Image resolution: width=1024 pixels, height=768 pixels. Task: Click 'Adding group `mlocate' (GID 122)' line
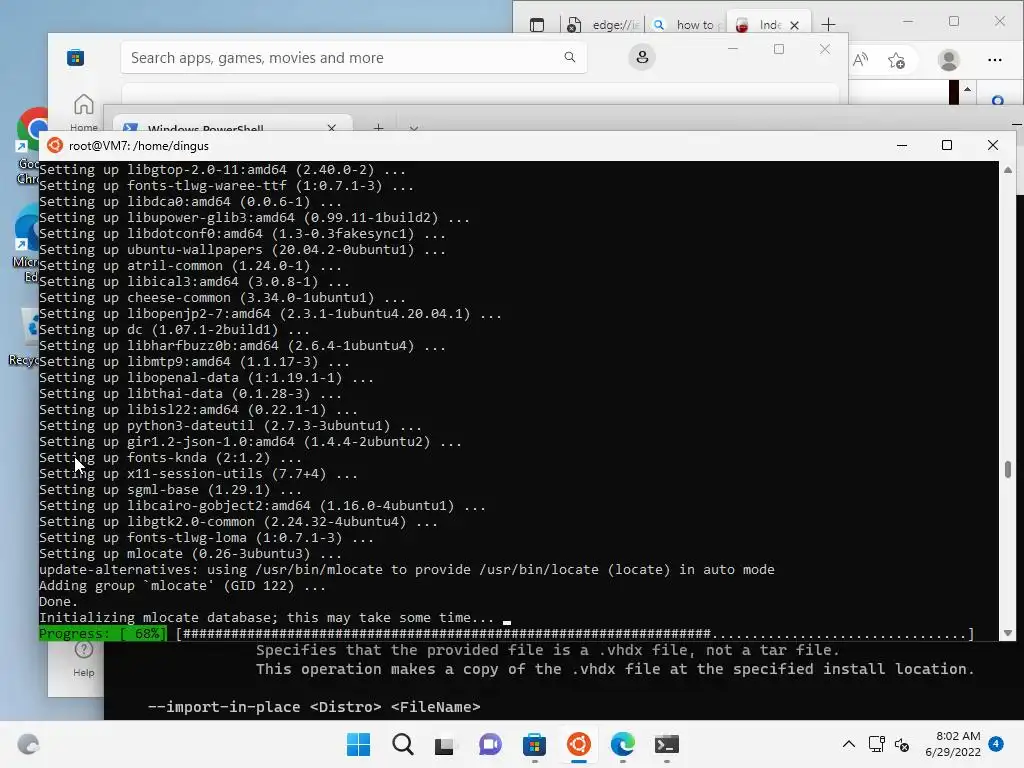click(183, 585)
